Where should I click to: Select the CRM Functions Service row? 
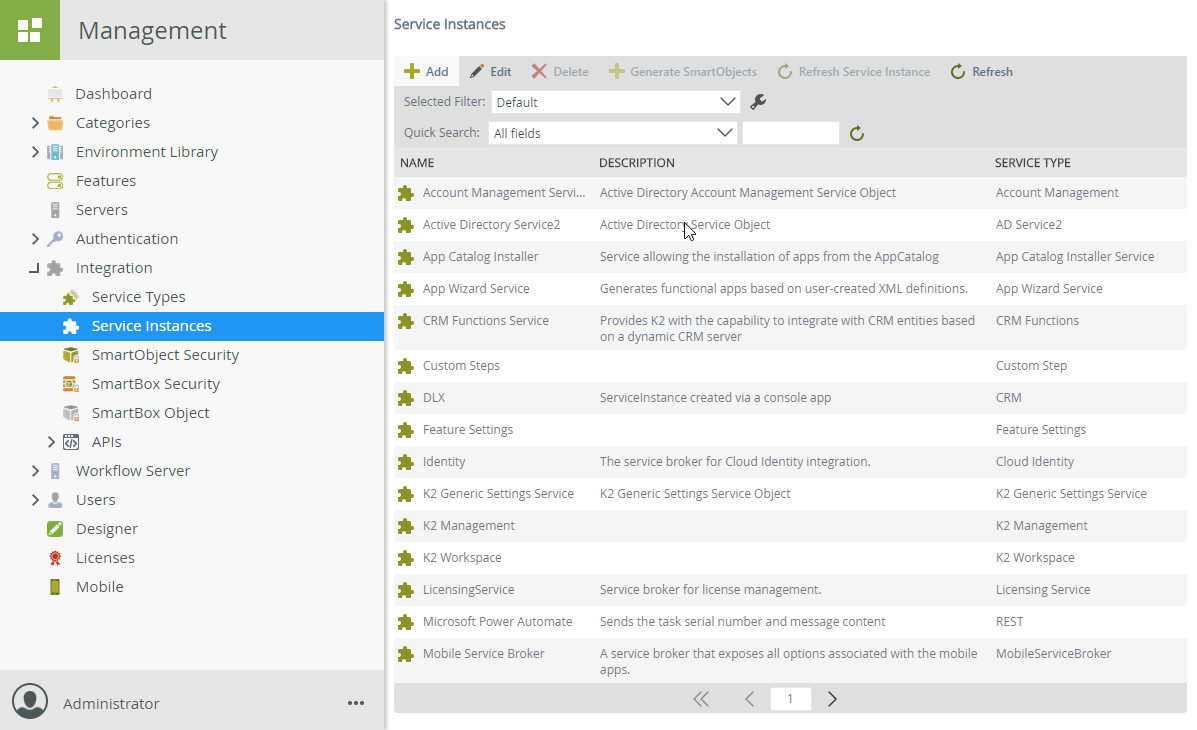(790, 328)
